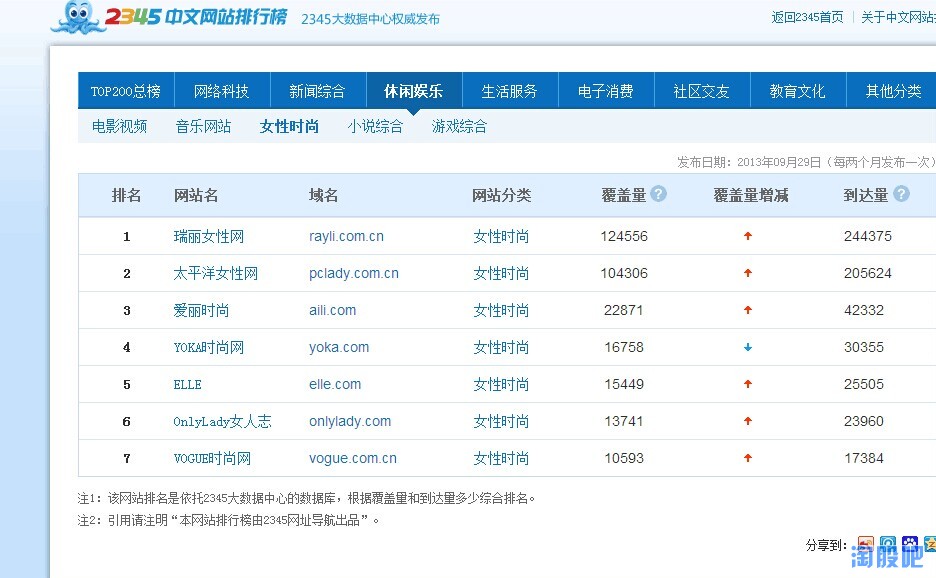Select the reach value 17384
936x578 pixels.
[864, 459]
